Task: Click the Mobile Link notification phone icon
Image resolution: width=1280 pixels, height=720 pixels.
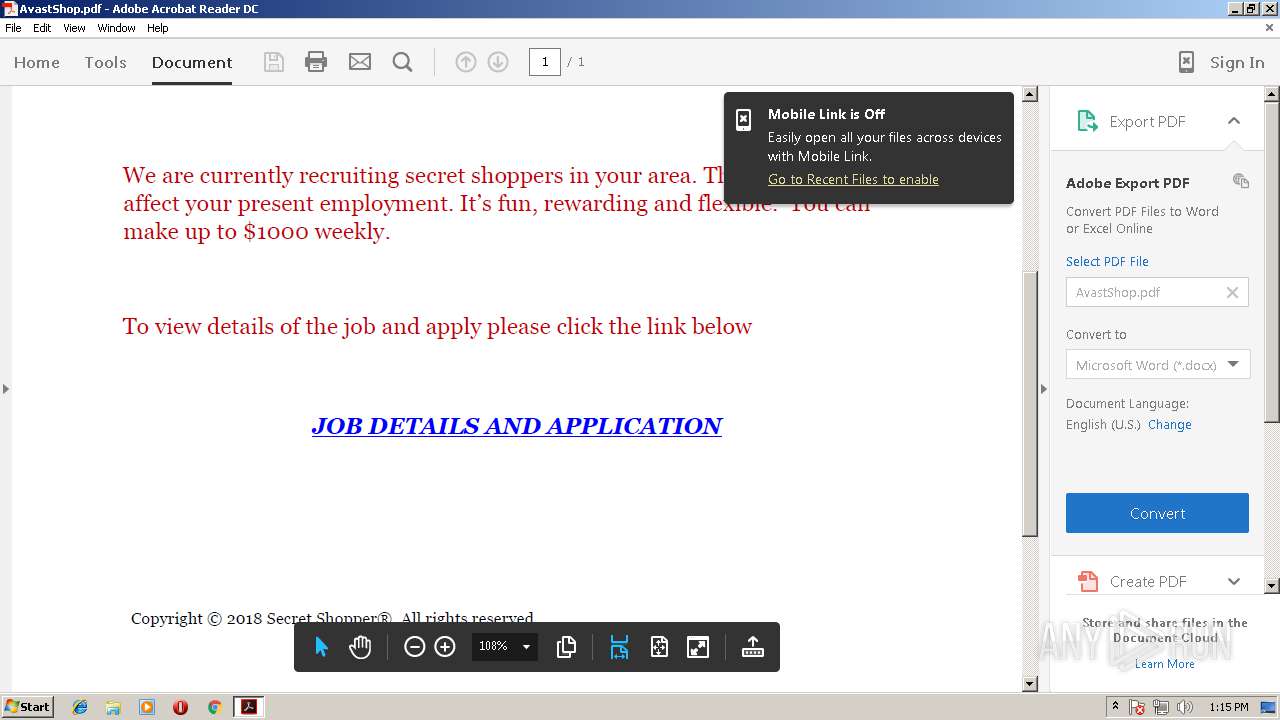Action: tap(743, 120)
